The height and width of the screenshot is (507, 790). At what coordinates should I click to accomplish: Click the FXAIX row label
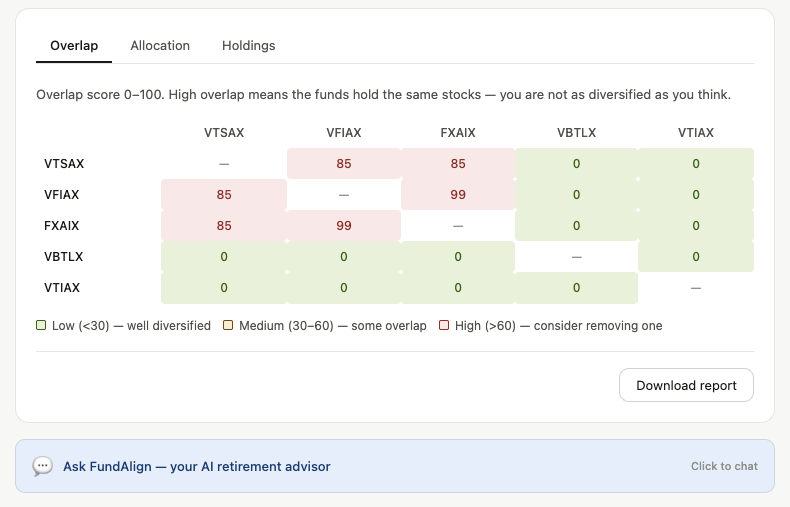pyautogui.click(x=61, y=225)
